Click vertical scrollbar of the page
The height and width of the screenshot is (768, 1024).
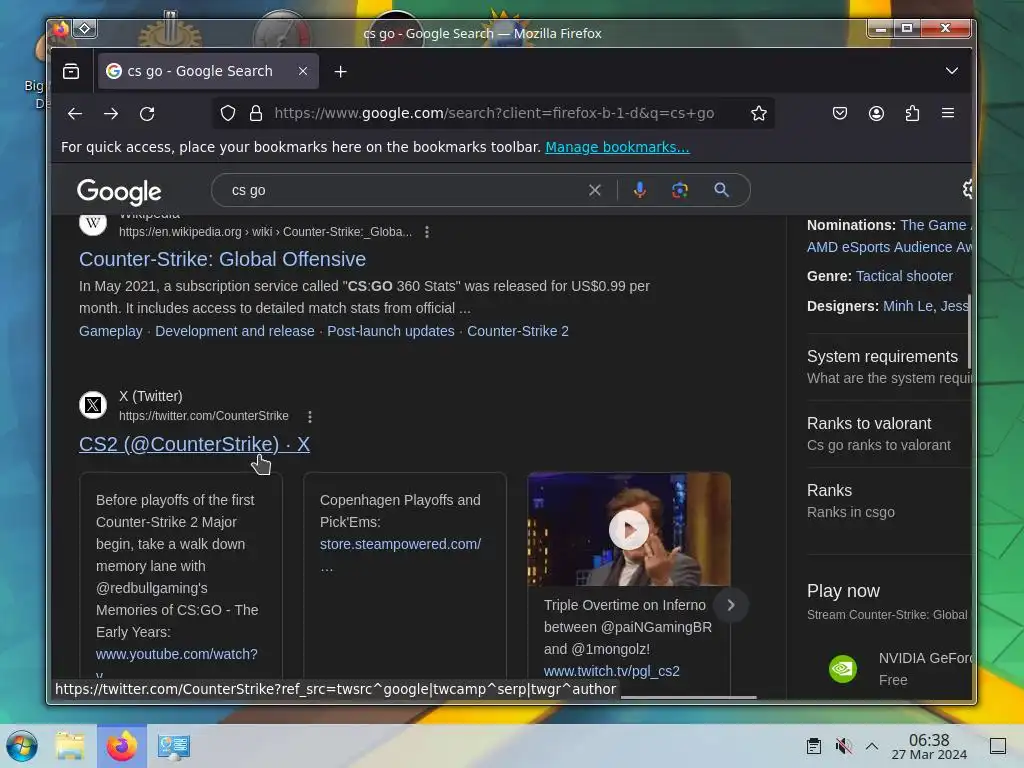click(x=969, y=332)
